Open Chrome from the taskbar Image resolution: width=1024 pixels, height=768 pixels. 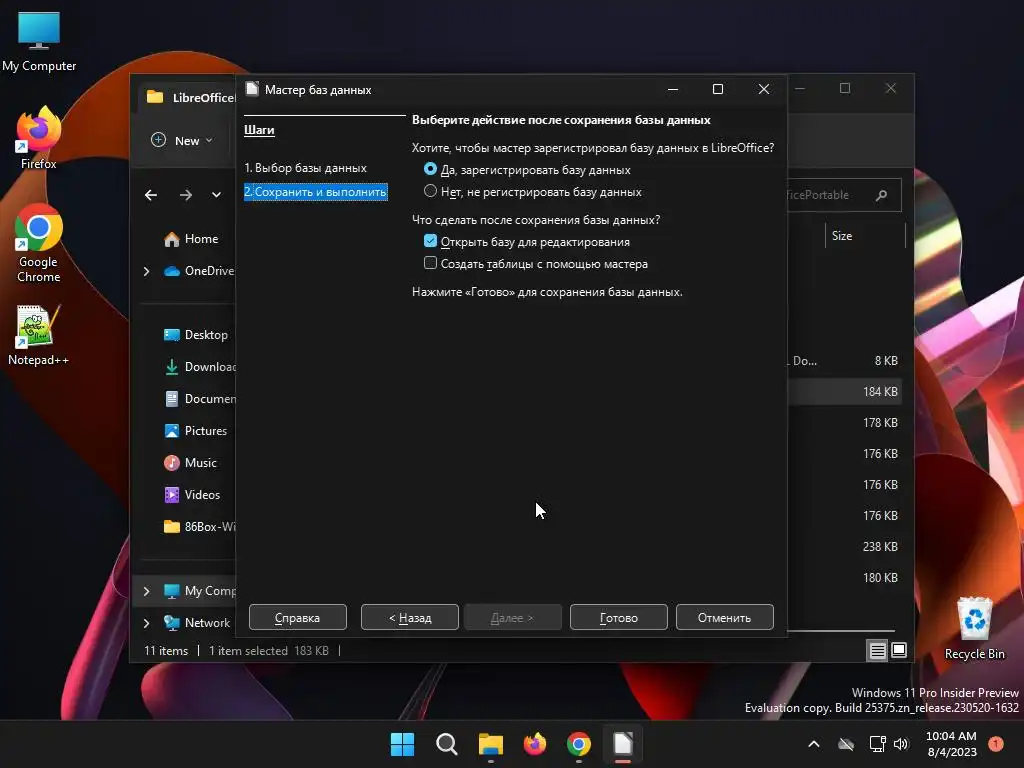click(x=579, y=744)
